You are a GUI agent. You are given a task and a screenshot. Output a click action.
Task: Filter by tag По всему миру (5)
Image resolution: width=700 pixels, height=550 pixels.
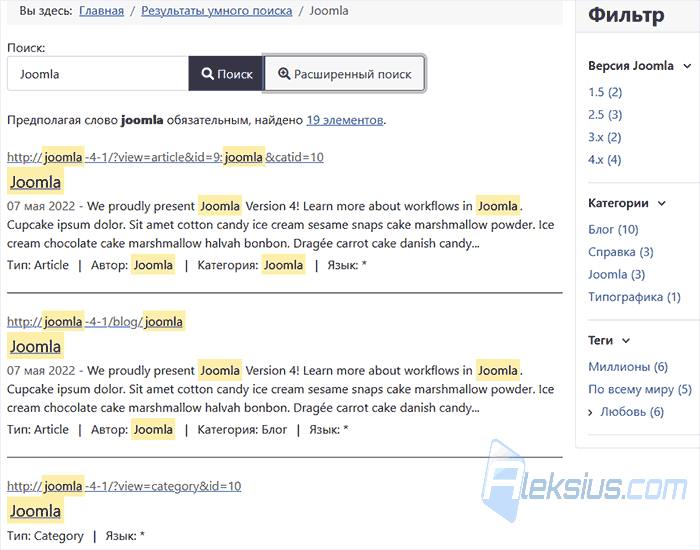(640, 389)
